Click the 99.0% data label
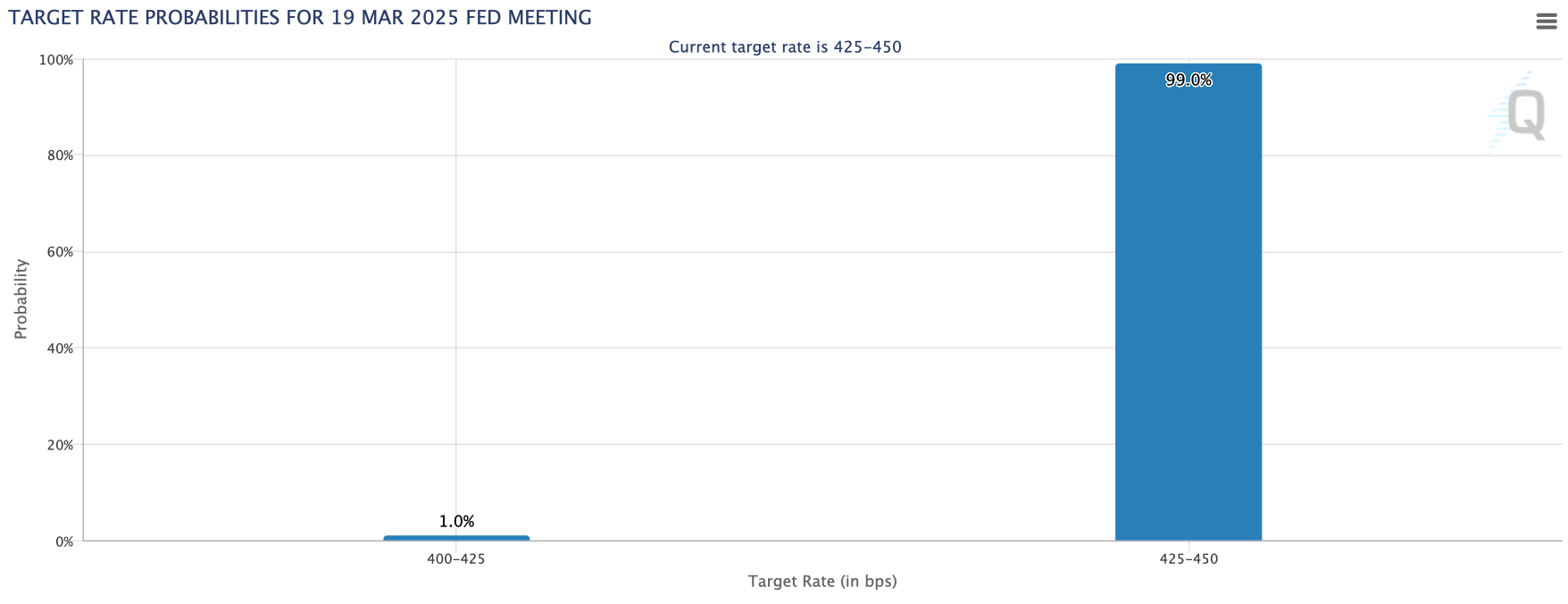Screen dimensions: 1568x604 [x=1189, y=80]
